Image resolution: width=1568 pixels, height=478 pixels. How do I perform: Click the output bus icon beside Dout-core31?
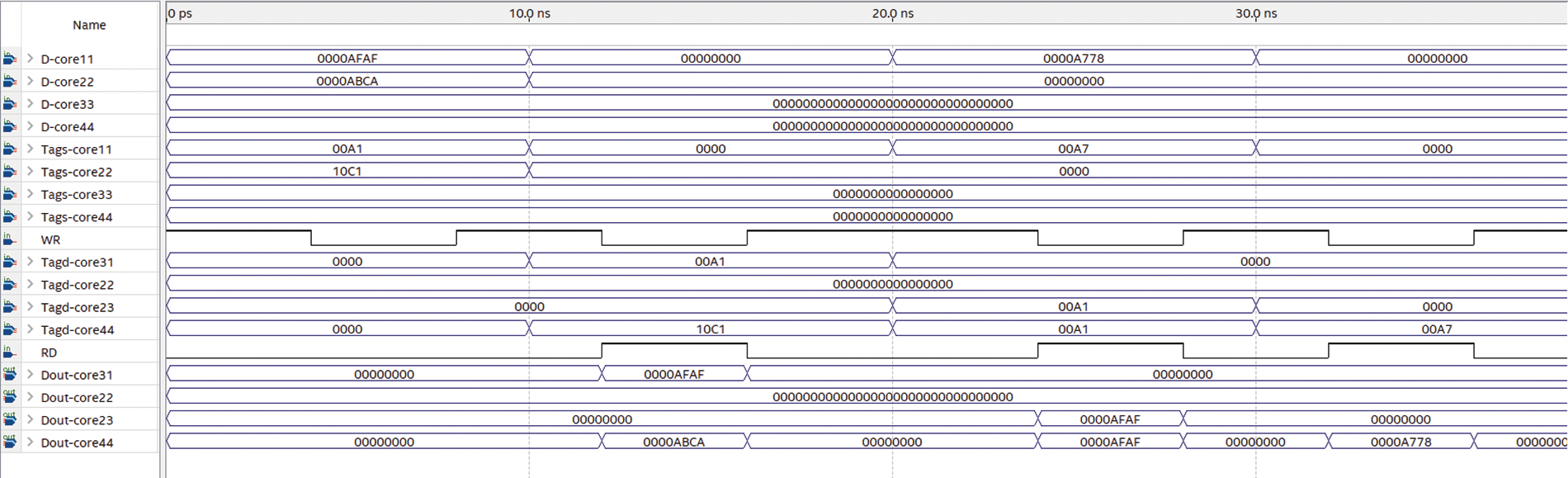coord(10,374)
